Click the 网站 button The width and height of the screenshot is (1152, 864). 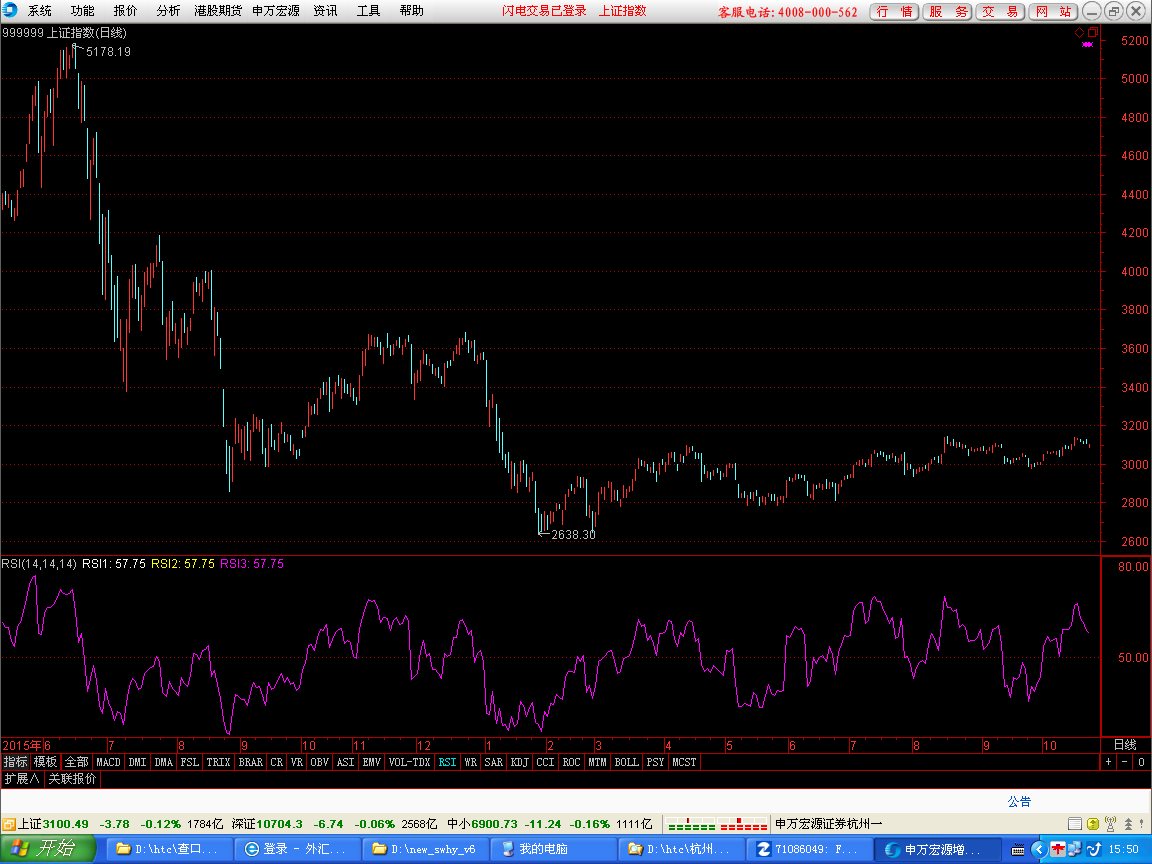(1053, 12)
